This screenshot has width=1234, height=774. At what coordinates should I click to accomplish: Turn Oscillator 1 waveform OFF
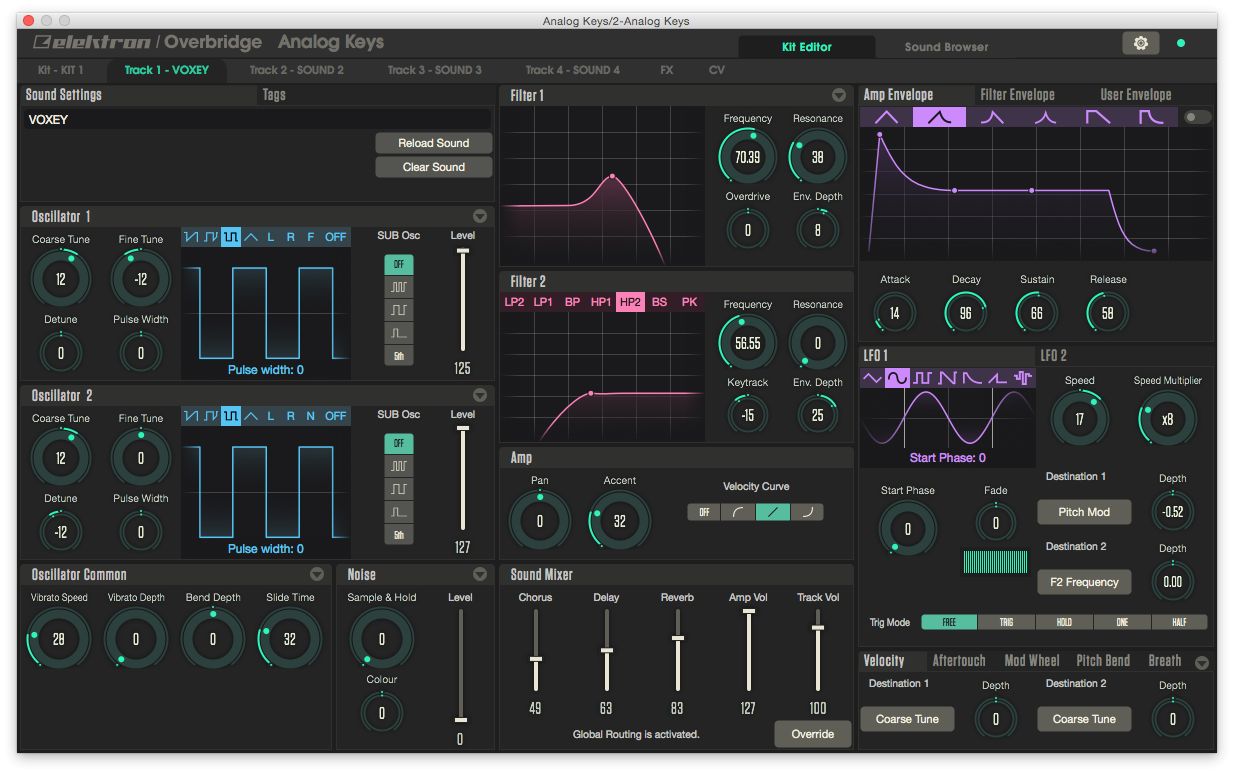335,237
